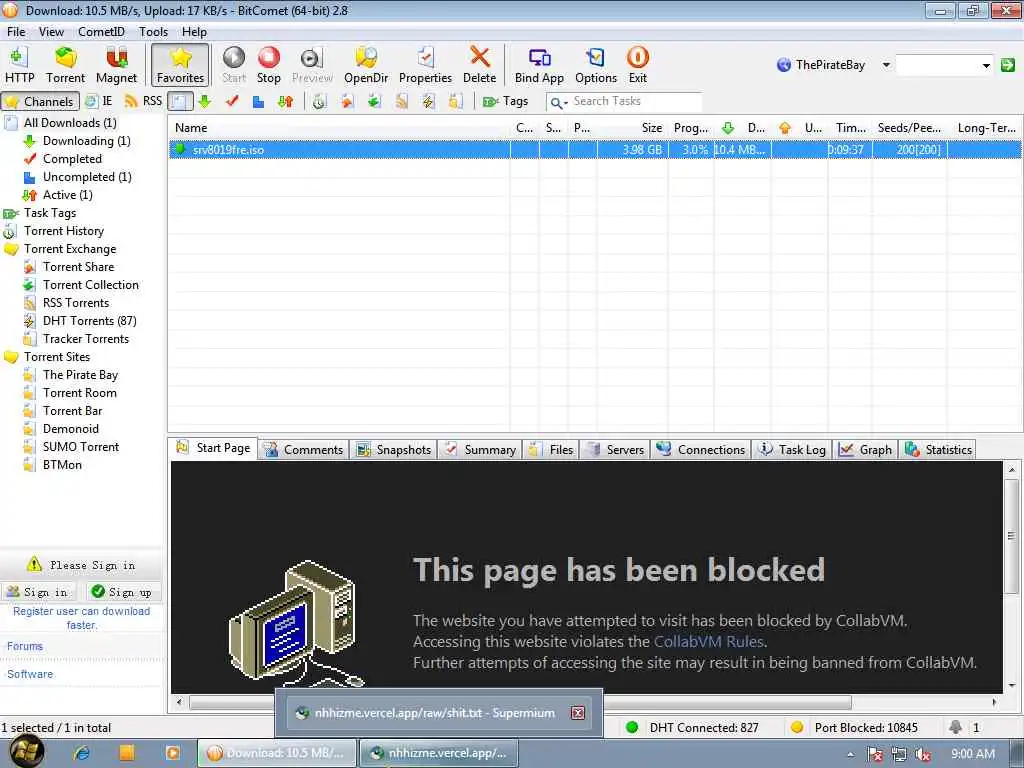Sort by the Seeds/Peers column header
This screenshot has height=768, width=1024.
click(909, 128)
